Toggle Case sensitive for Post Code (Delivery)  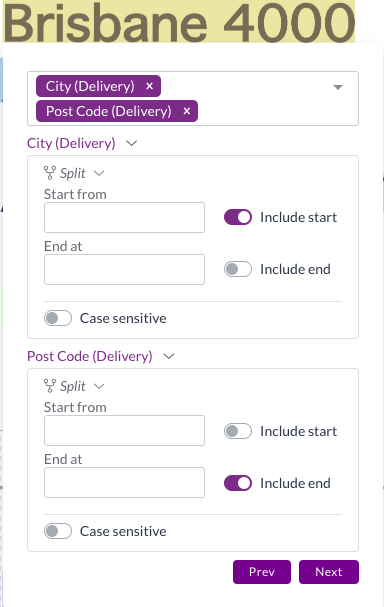(58, 531)
